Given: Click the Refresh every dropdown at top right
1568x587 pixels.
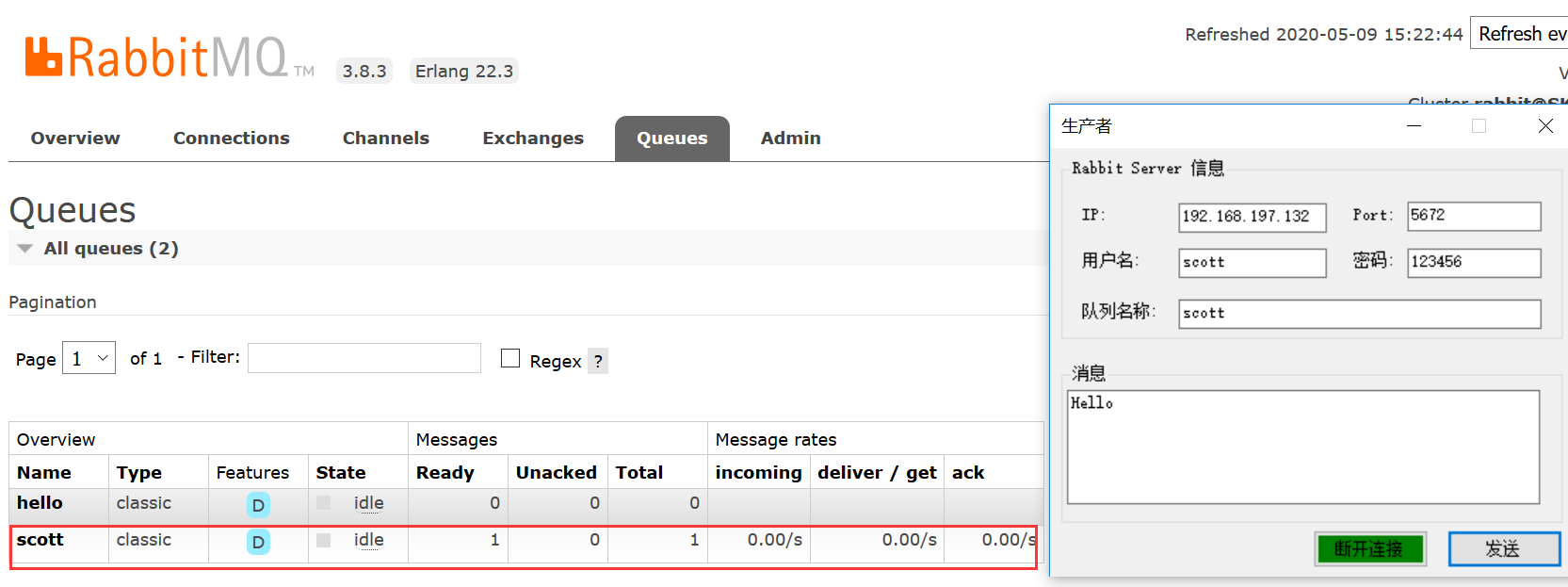Looking at the screenshot, I should tap(1519, 33).
